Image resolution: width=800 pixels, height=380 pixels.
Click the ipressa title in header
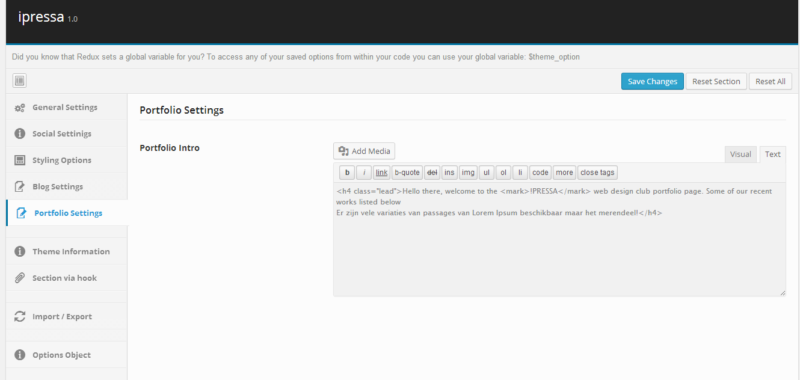pyautogui.click(x=41, y=17)
